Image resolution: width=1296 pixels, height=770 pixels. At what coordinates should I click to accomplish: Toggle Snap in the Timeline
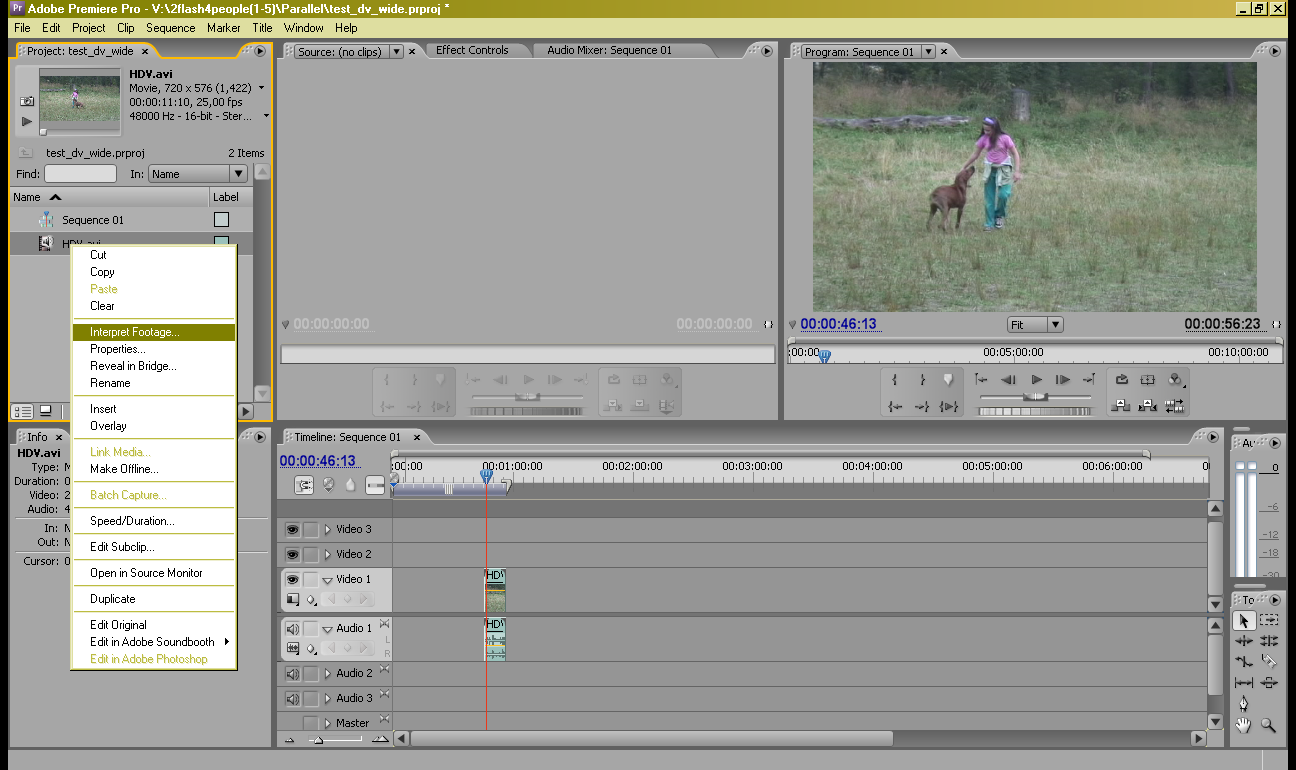click(x=305, y=485)
